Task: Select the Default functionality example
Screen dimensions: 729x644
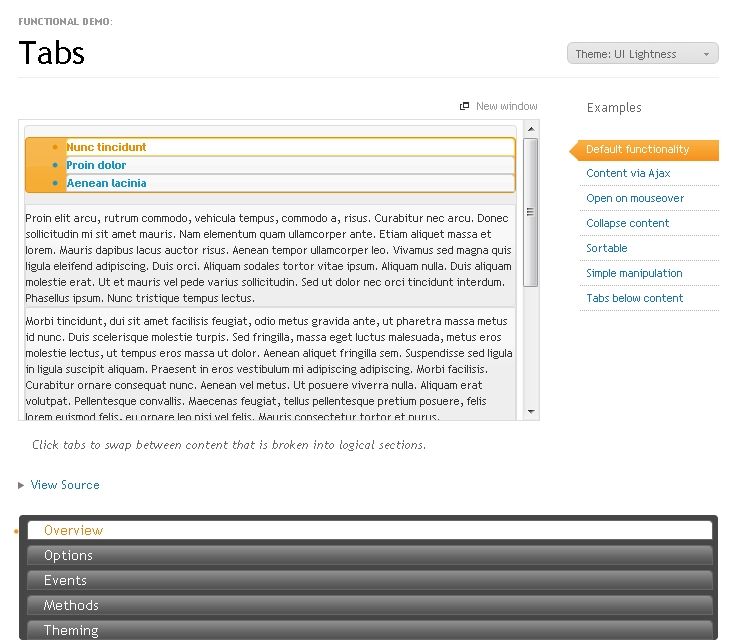Action: coord(637,149)
